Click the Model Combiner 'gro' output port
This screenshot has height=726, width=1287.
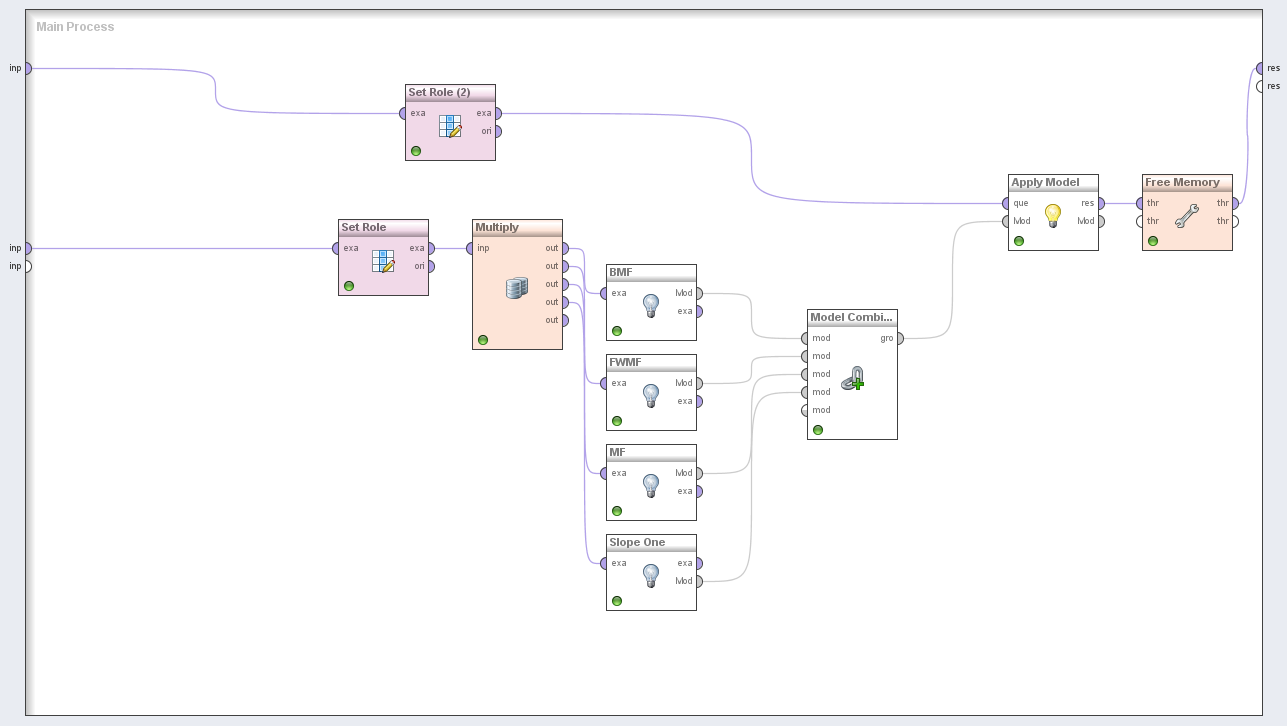[899, 338]
